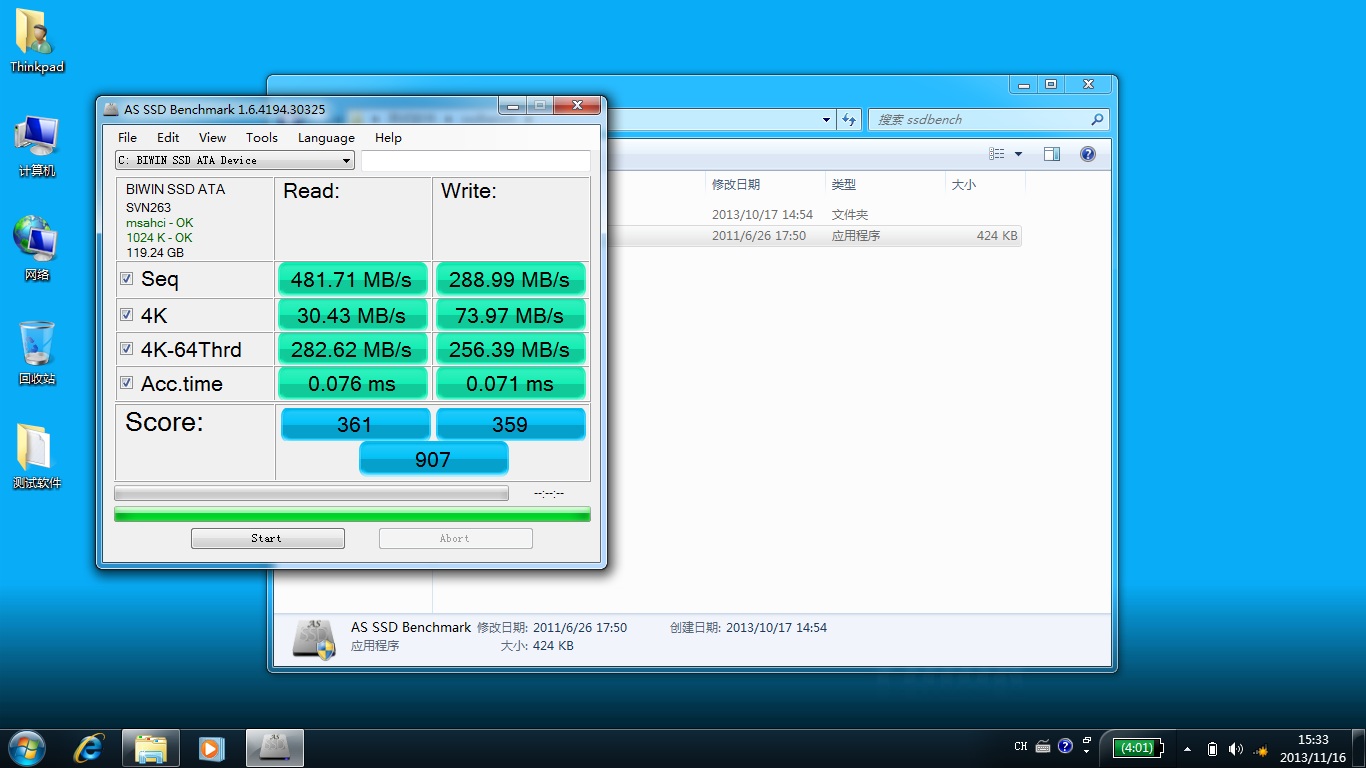Open the Explorer view options dropdown arrow
Image resolution: width=1366 pixels, height=768 pixels.
pyautogui.click(x=1018, y=154)
